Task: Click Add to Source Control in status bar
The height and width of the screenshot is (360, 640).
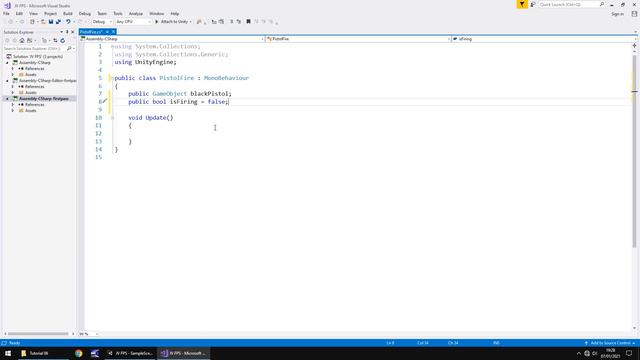Action: (x=610, y=343)
